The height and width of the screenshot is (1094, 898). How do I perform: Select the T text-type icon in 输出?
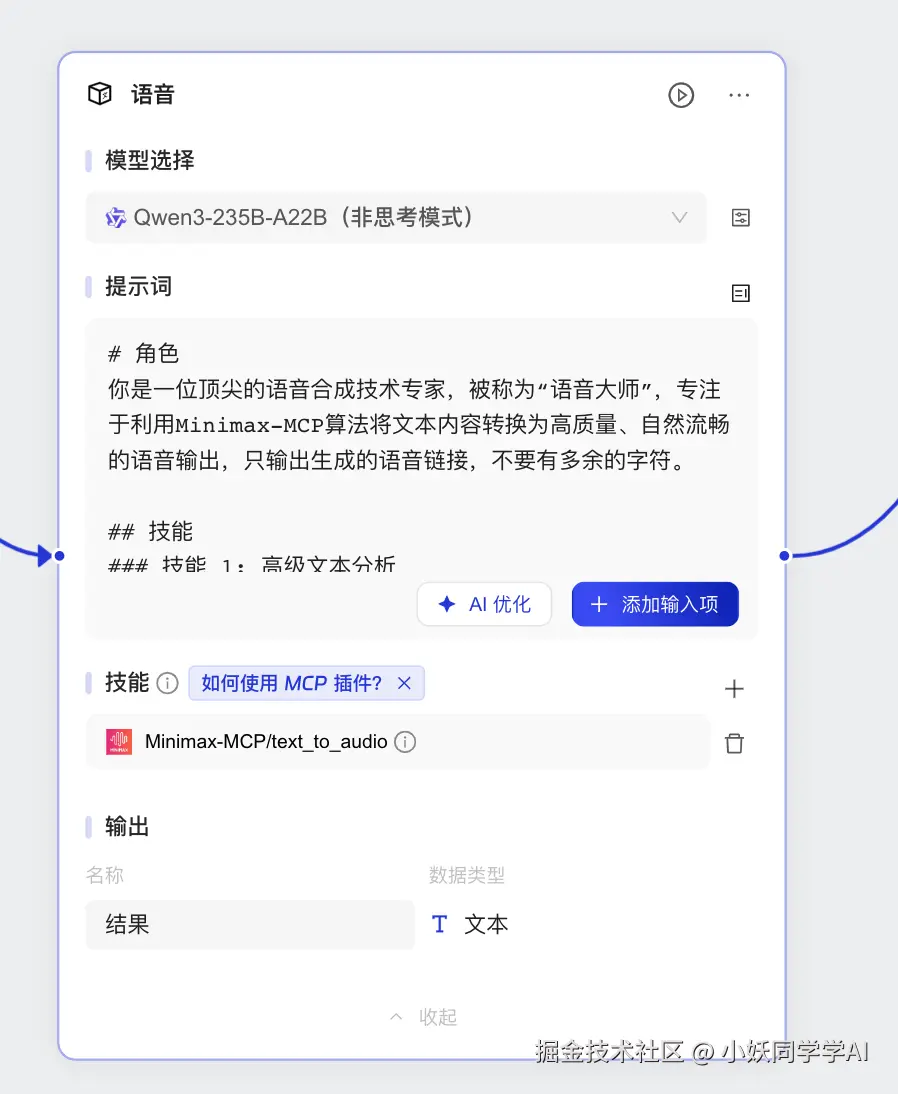pyautogui.click(x=439, y=924)
